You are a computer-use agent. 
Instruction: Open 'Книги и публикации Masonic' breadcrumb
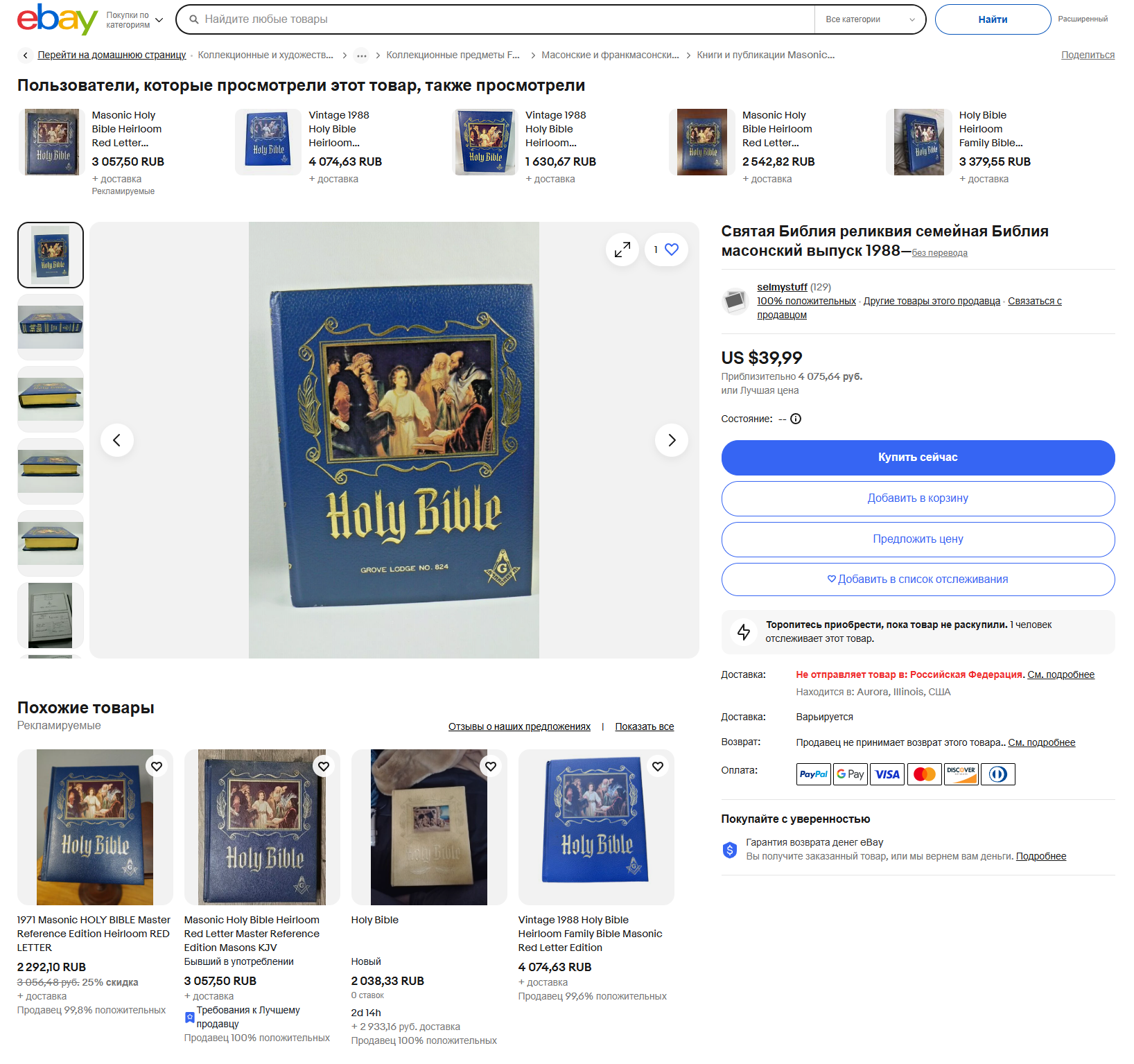point(765,55)
